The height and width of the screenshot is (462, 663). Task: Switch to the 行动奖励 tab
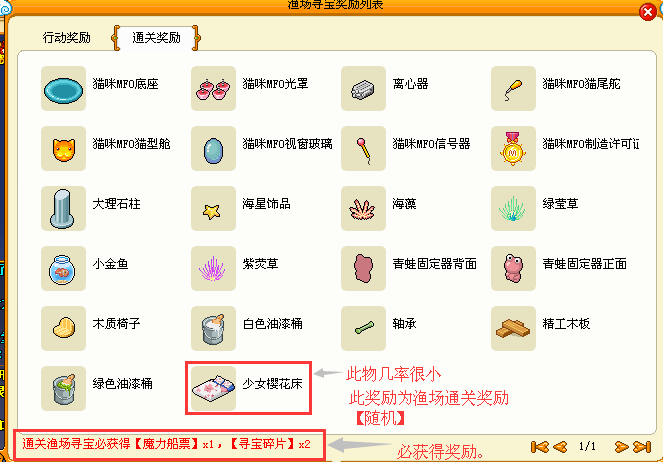(x=67, y=38)
